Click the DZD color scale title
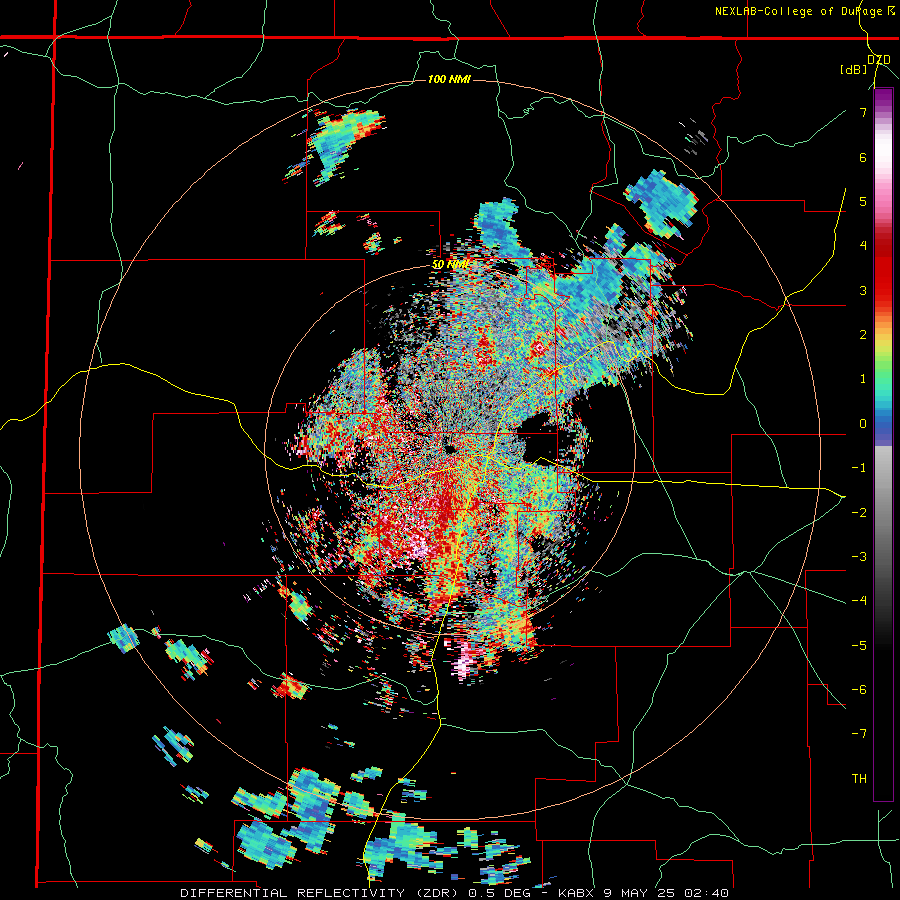The height and width of the screenshot is (900, 900). coord(878,60)
